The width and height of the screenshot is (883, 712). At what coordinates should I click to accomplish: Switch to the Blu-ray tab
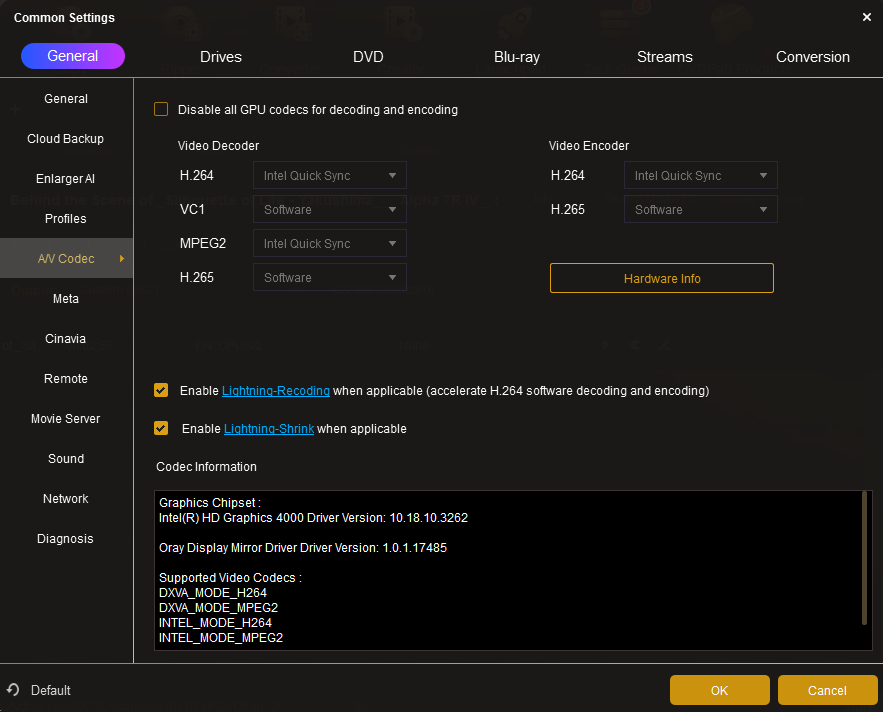(517, 57)
